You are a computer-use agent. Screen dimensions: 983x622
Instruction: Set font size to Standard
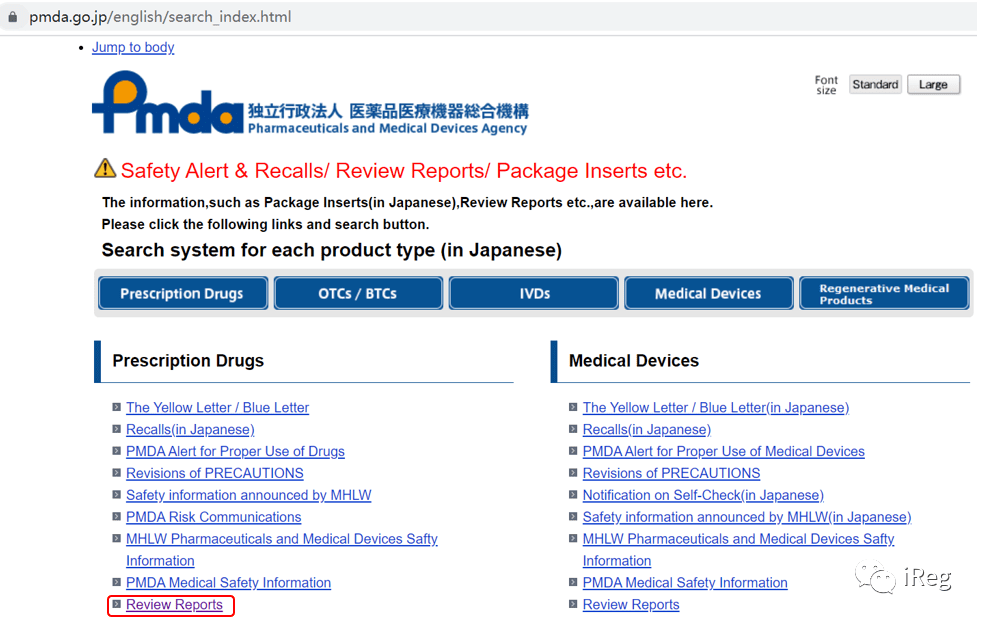875,85
